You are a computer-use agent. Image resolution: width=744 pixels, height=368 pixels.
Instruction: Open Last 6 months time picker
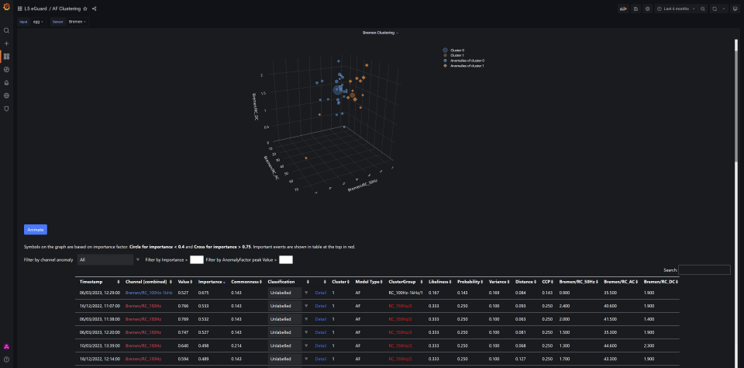click(x=676, y=9)
